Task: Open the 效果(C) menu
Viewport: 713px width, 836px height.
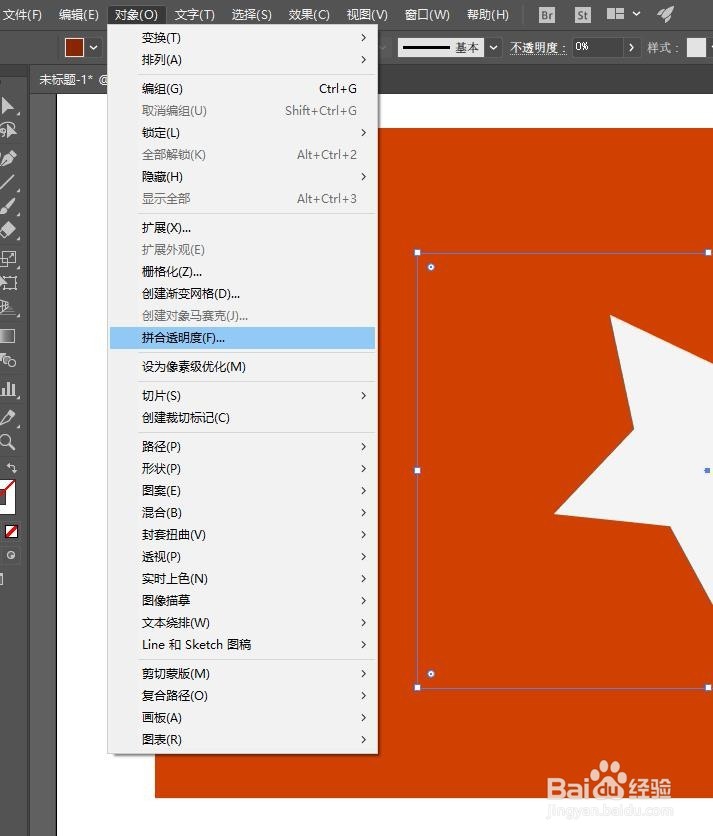Action: pos(309,14)
